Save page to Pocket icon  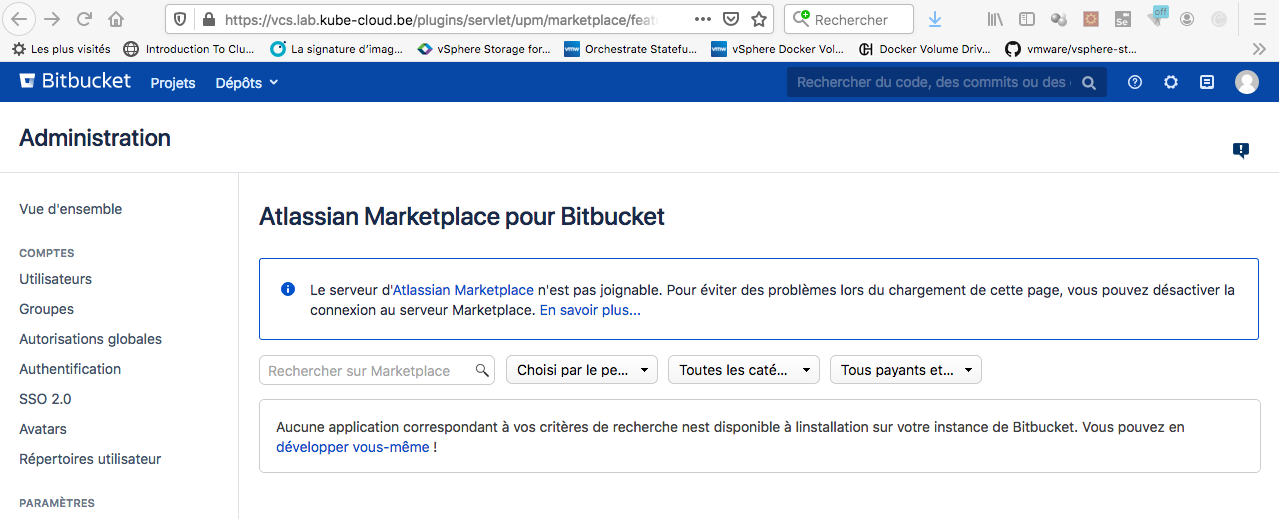(x=731, y=19)
